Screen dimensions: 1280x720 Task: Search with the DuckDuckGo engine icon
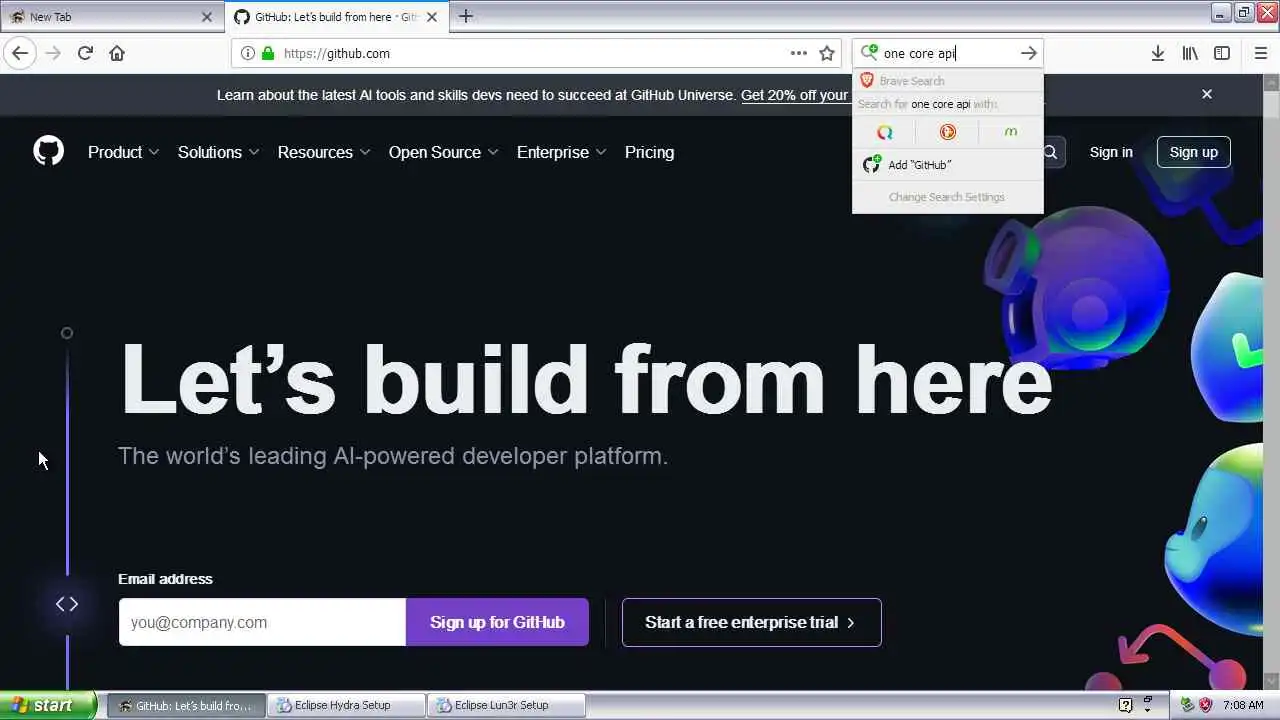click(x=947, y=132)
